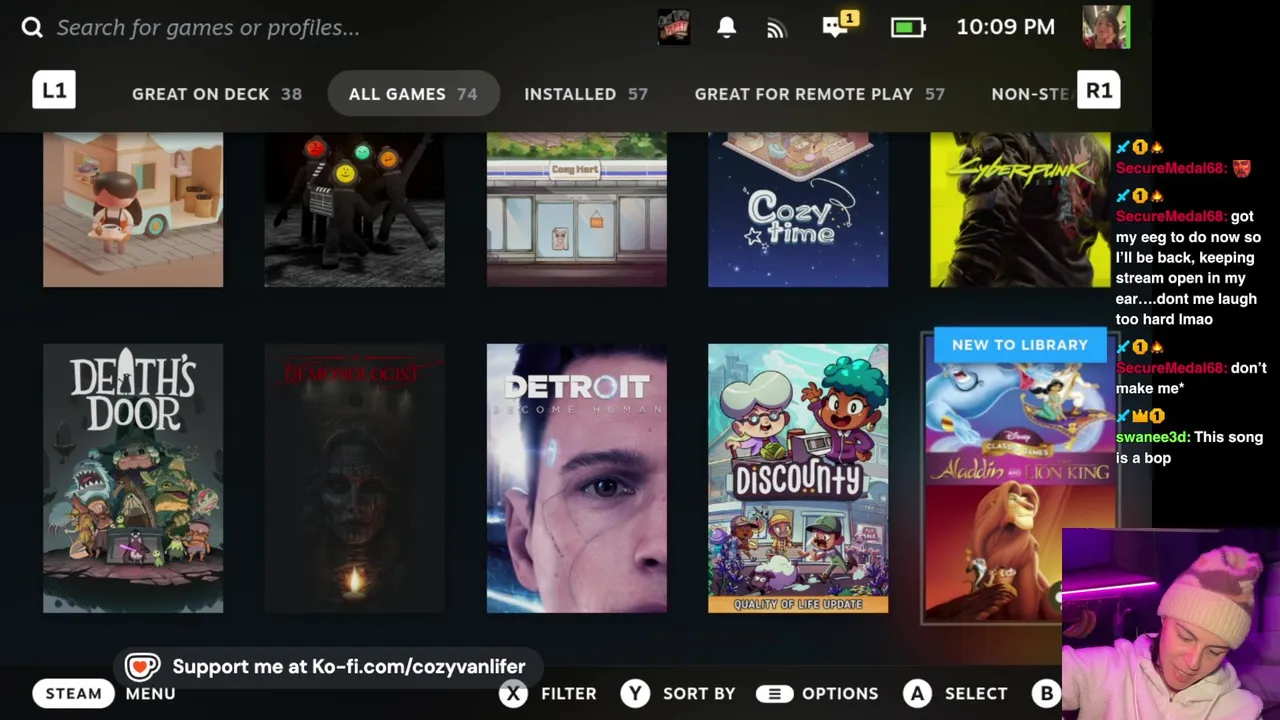Click the Y sort glyph

pos(635,693)
